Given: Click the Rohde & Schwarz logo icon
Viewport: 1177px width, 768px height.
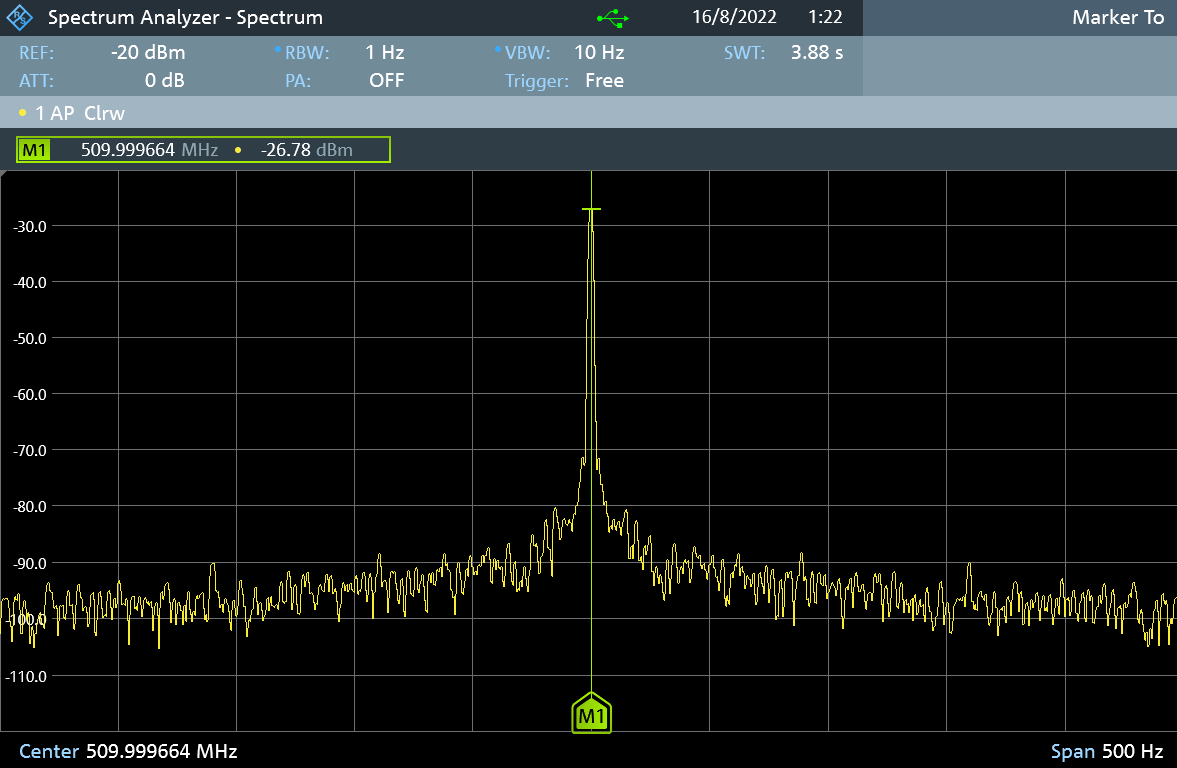Looking at the screenshot, I should point(20,18).
